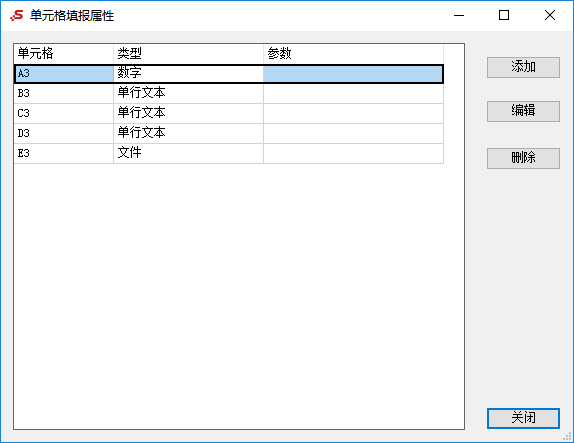Select cell A3 row
The height and width of the screenshot is (443, 574).
tap(229, 74)
